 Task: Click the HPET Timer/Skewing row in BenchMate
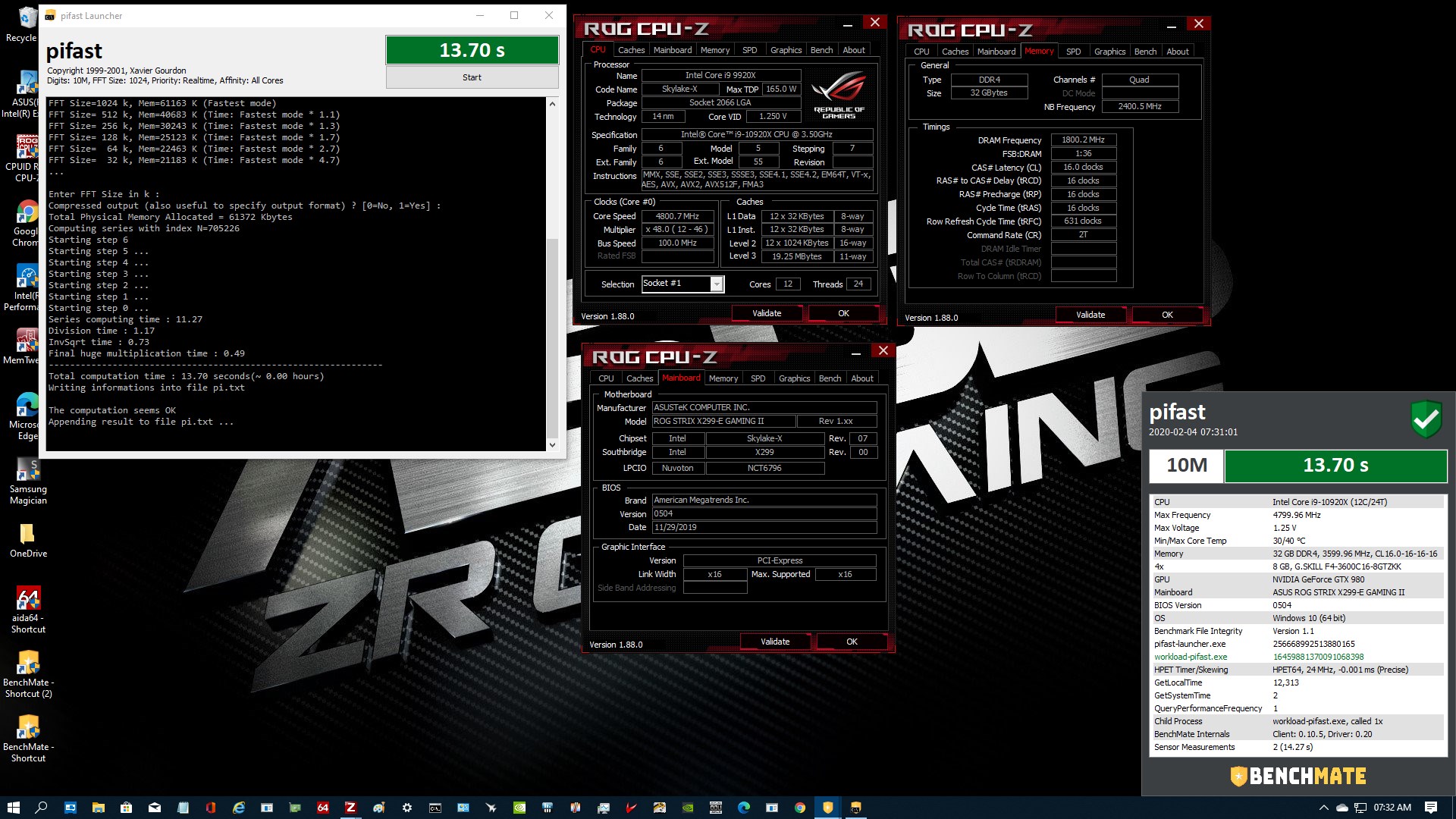[1298, 670]
